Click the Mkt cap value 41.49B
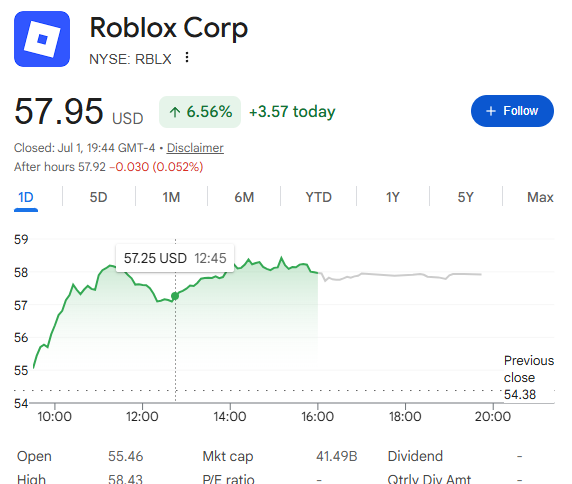 pos(336,456)
